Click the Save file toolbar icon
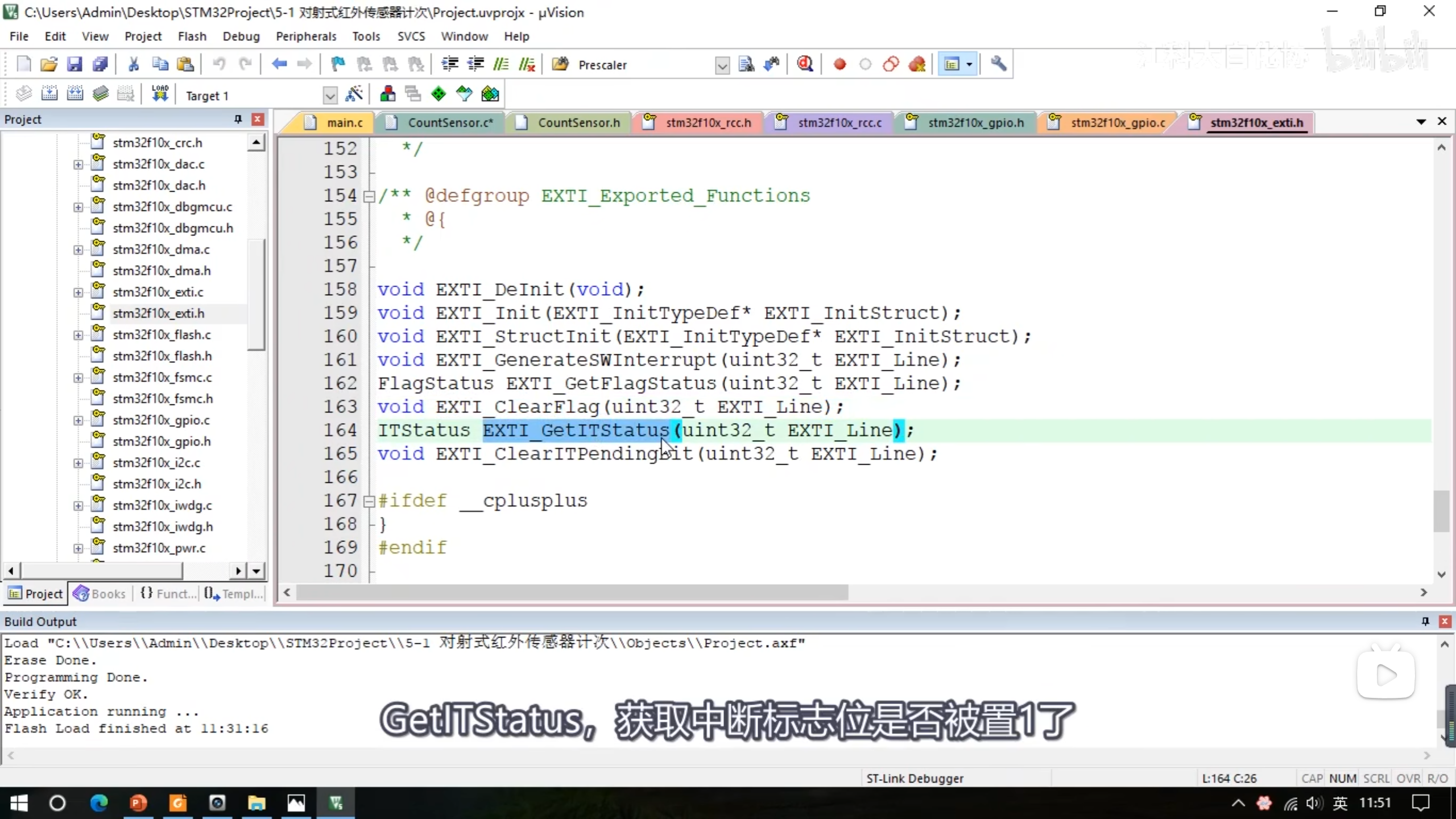The width and height of the screenshot is (1456, 819). [x=75, y=64]
